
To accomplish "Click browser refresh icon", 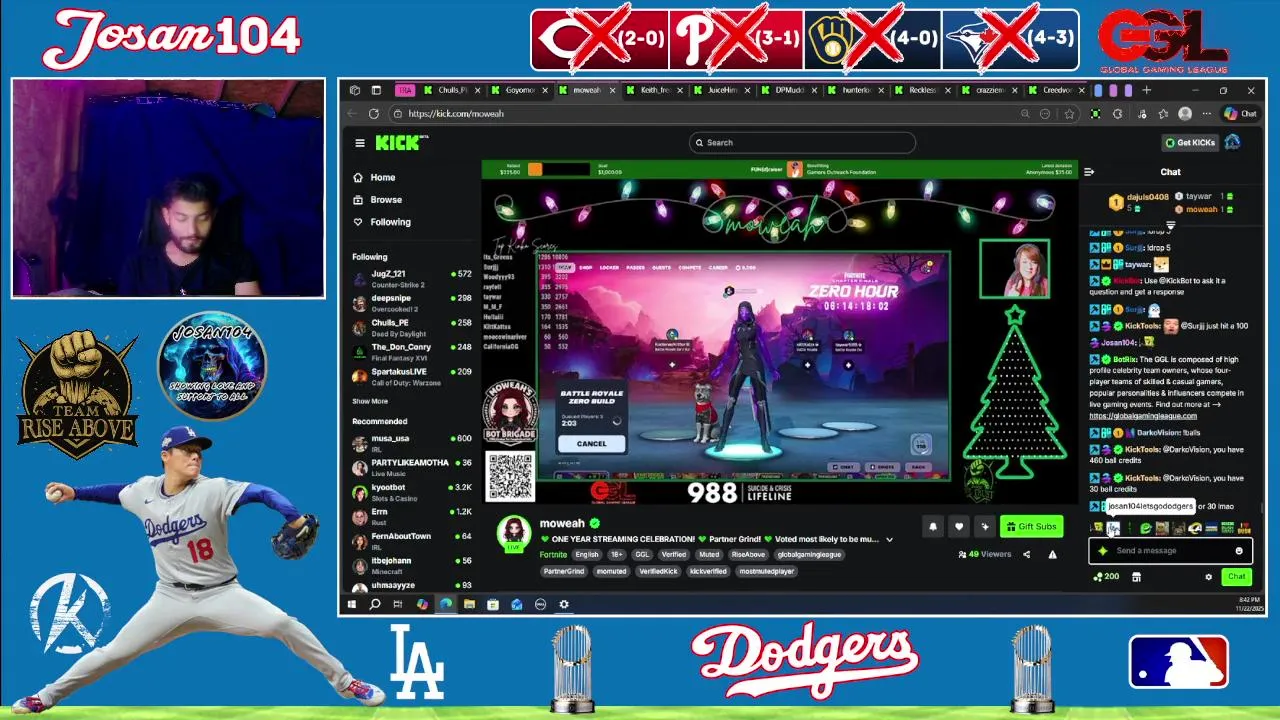I will coord(374,114).
